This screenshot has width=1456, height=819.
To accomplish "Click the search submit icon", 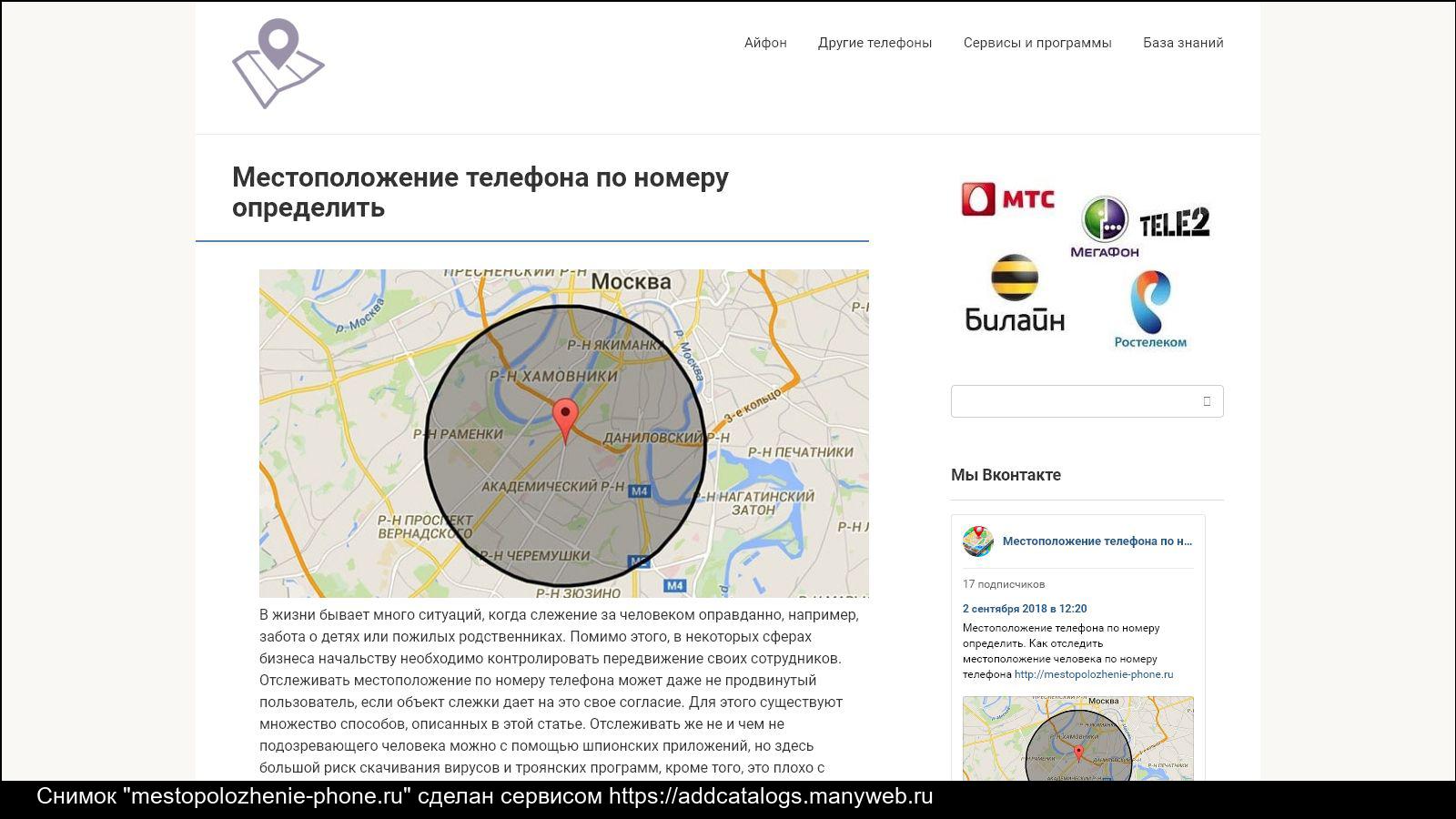I will coord(1207,401).
